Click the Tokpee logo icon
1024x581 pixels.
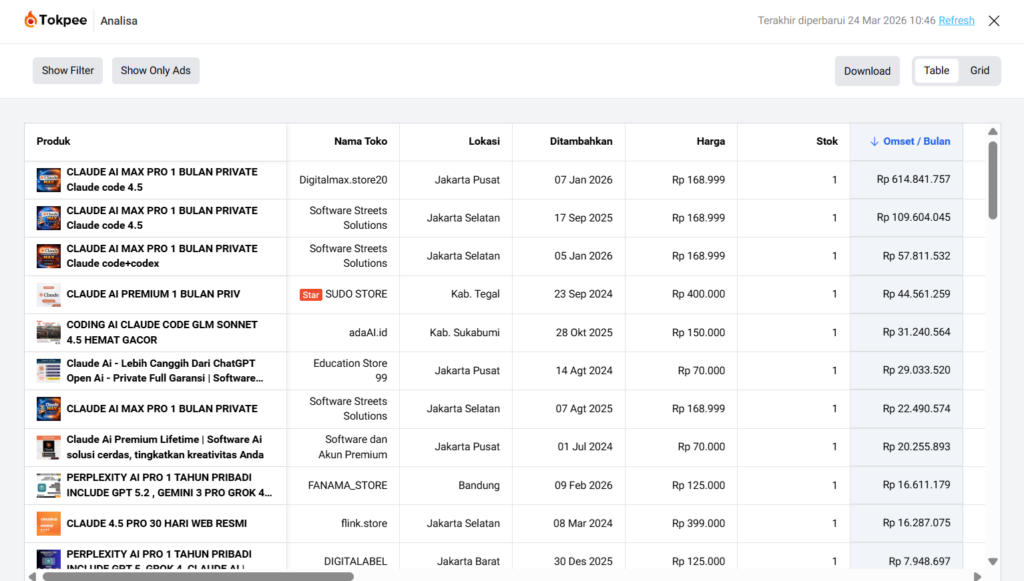(31, 20)
